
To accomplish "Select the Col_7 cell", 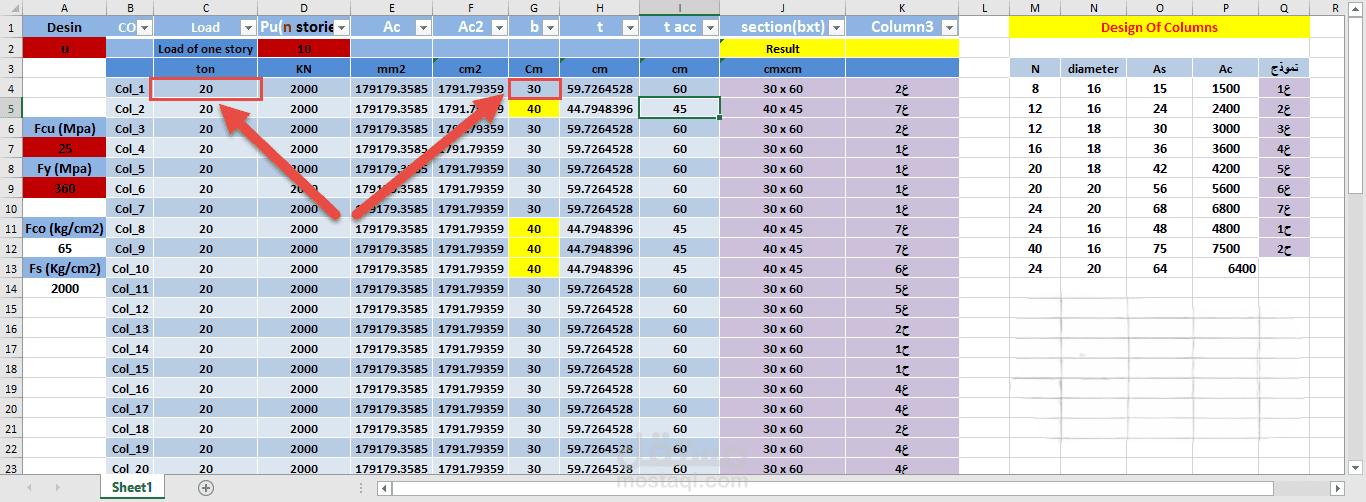I will pyautogui.click(x=129, y=209).
